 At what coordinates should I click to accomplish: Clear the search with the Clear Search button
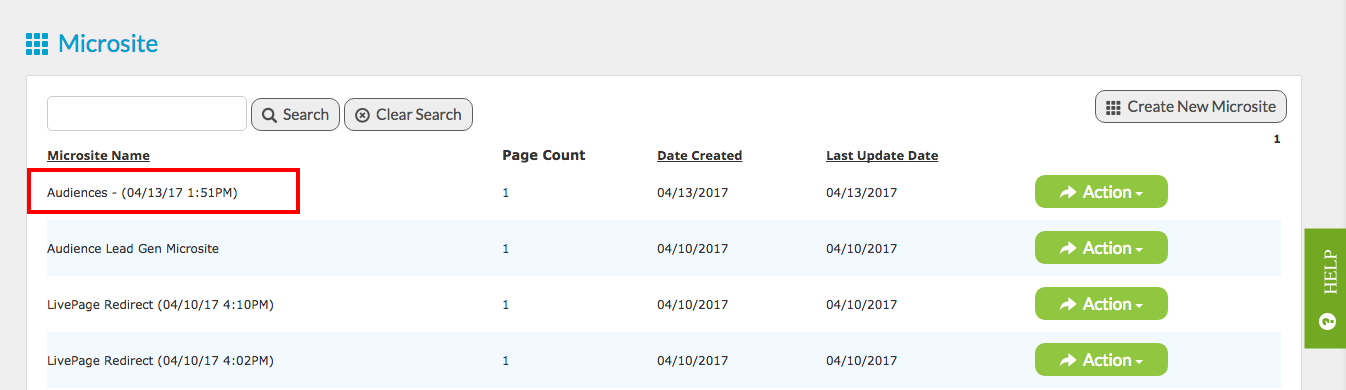408,115
